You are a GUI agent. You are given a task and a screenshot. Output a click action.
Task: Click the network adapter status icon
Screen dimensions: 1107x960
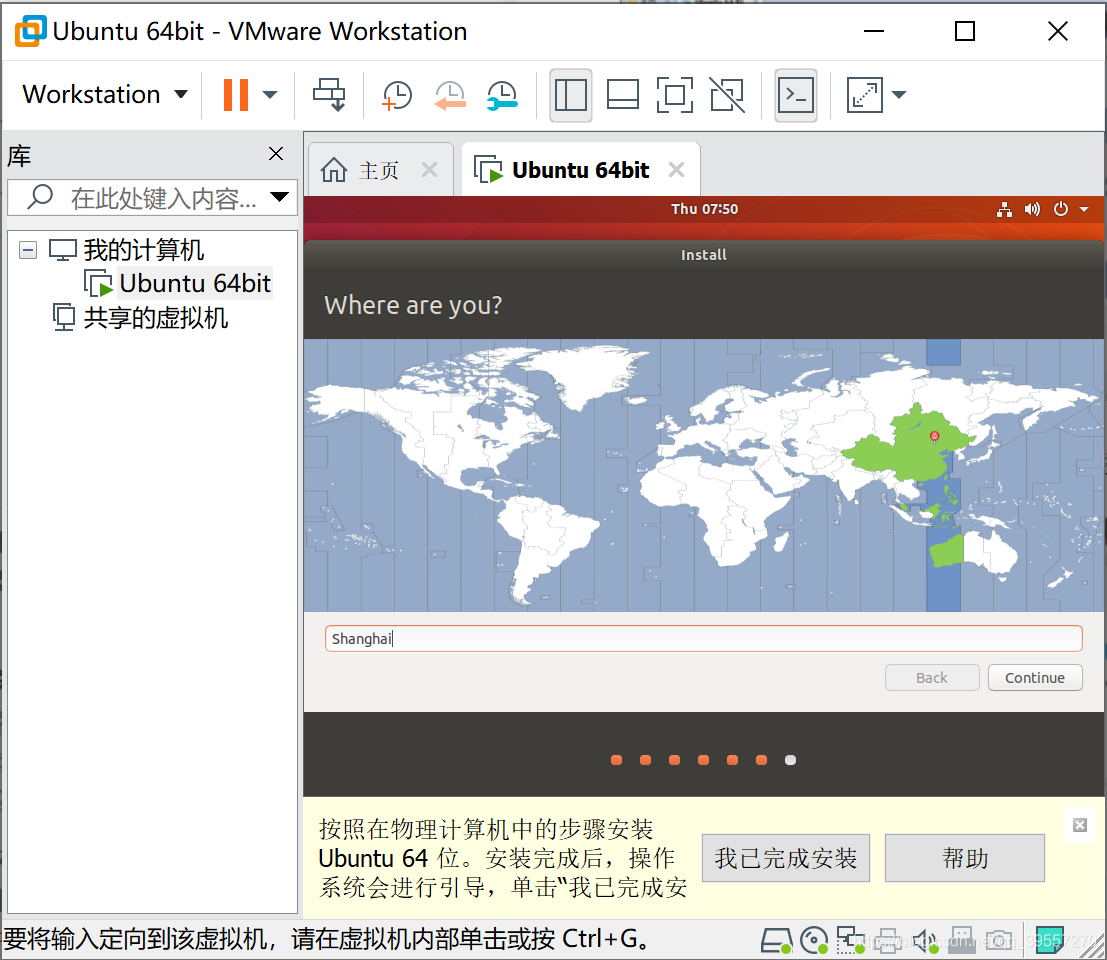851,941
